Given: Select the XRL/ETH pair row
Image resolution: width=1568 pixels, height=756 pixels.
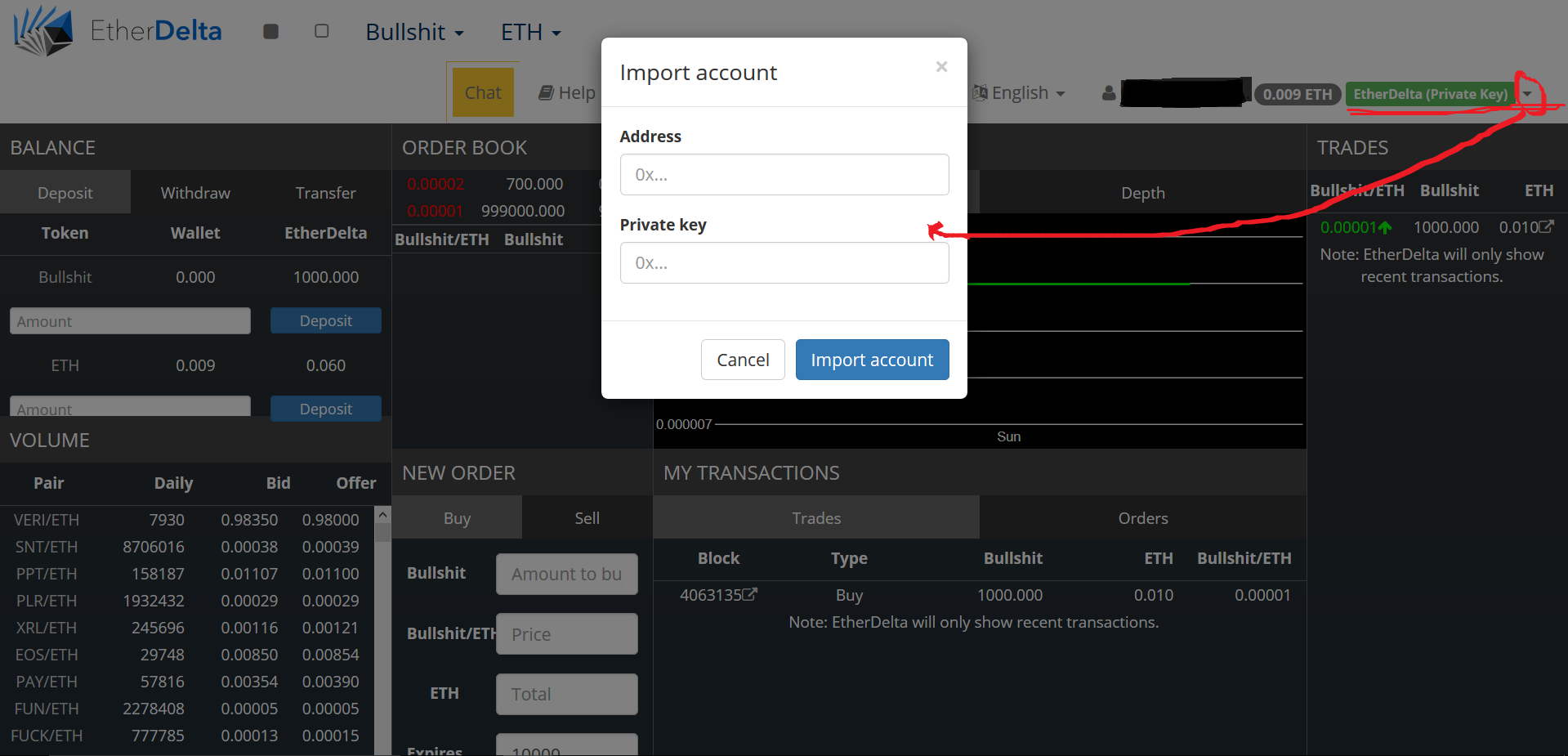Looking at the screenshot, I should point(187,628).
